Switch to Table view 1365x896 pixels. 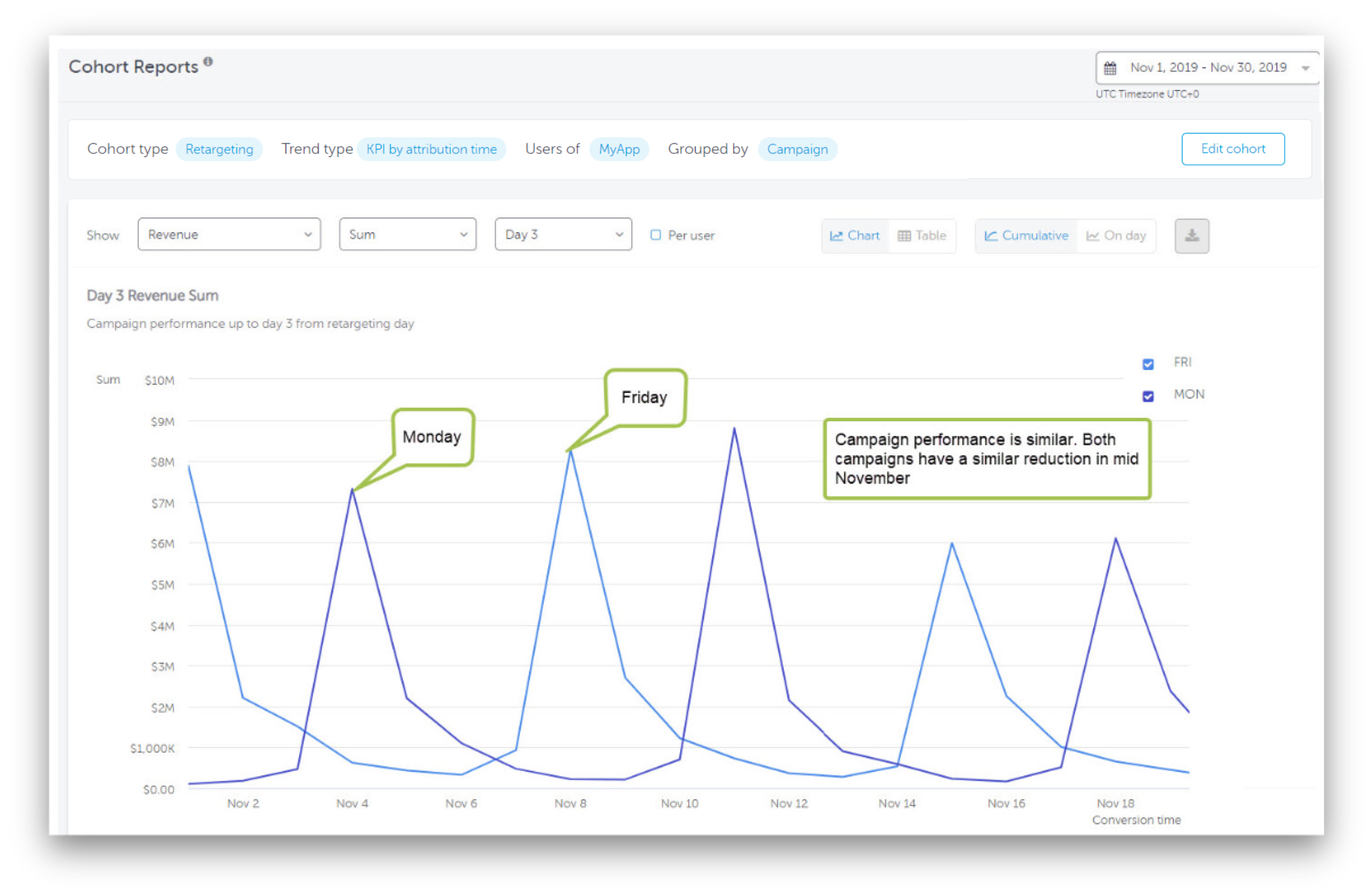pos(922,235)
